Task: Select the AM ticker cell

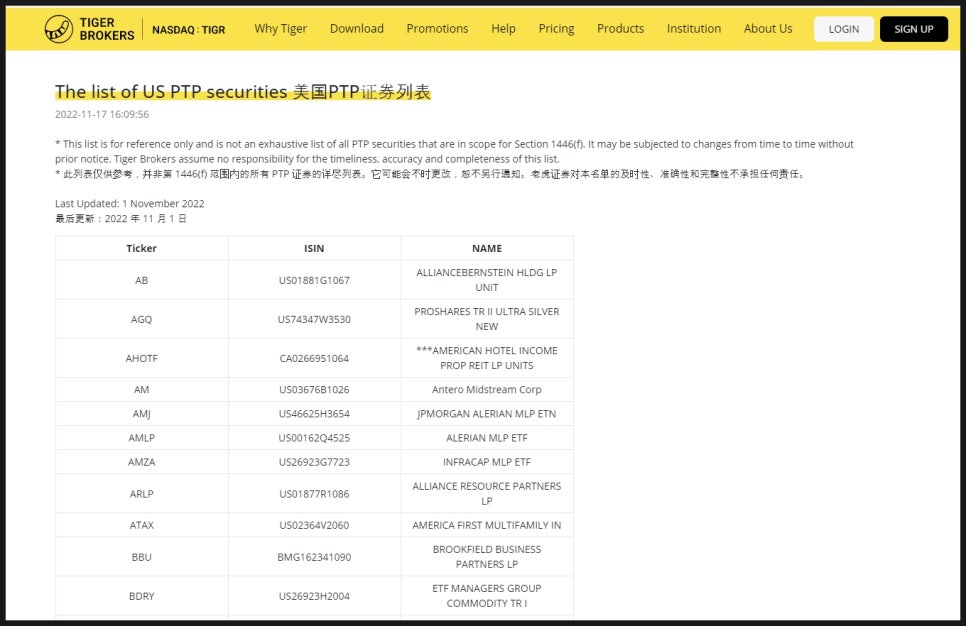Action: click(x=142, y=389)
